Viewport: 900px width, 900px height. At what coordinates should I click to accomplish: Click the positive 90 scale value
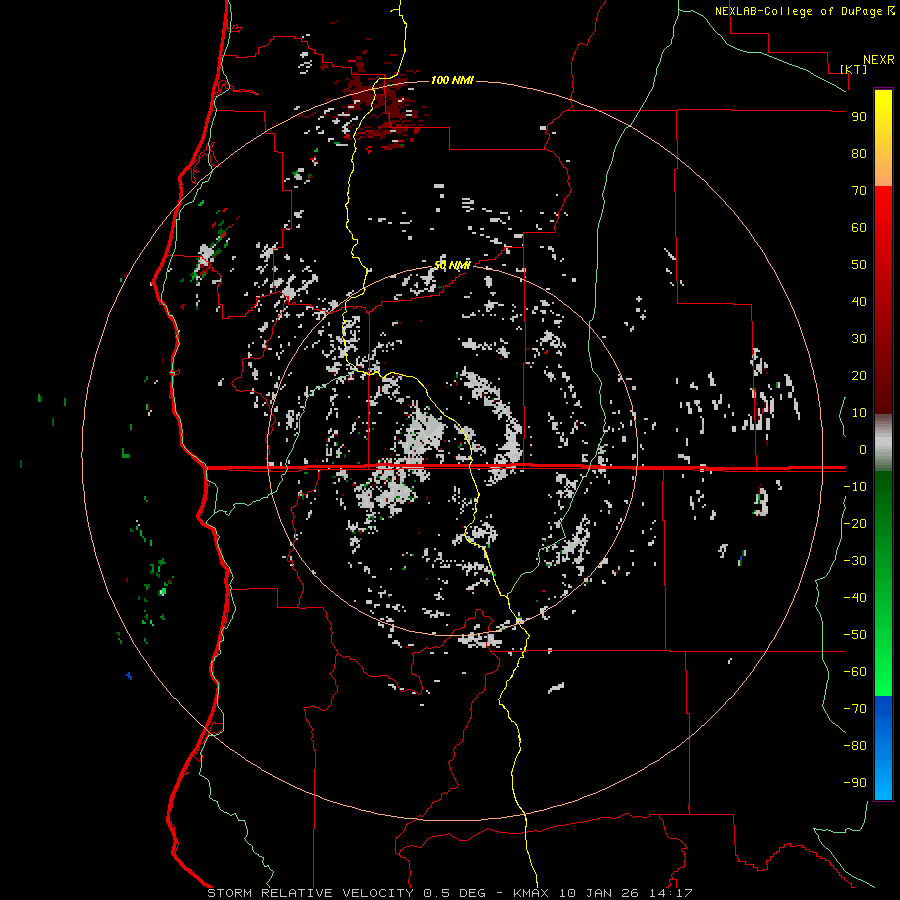coord(859,117)
